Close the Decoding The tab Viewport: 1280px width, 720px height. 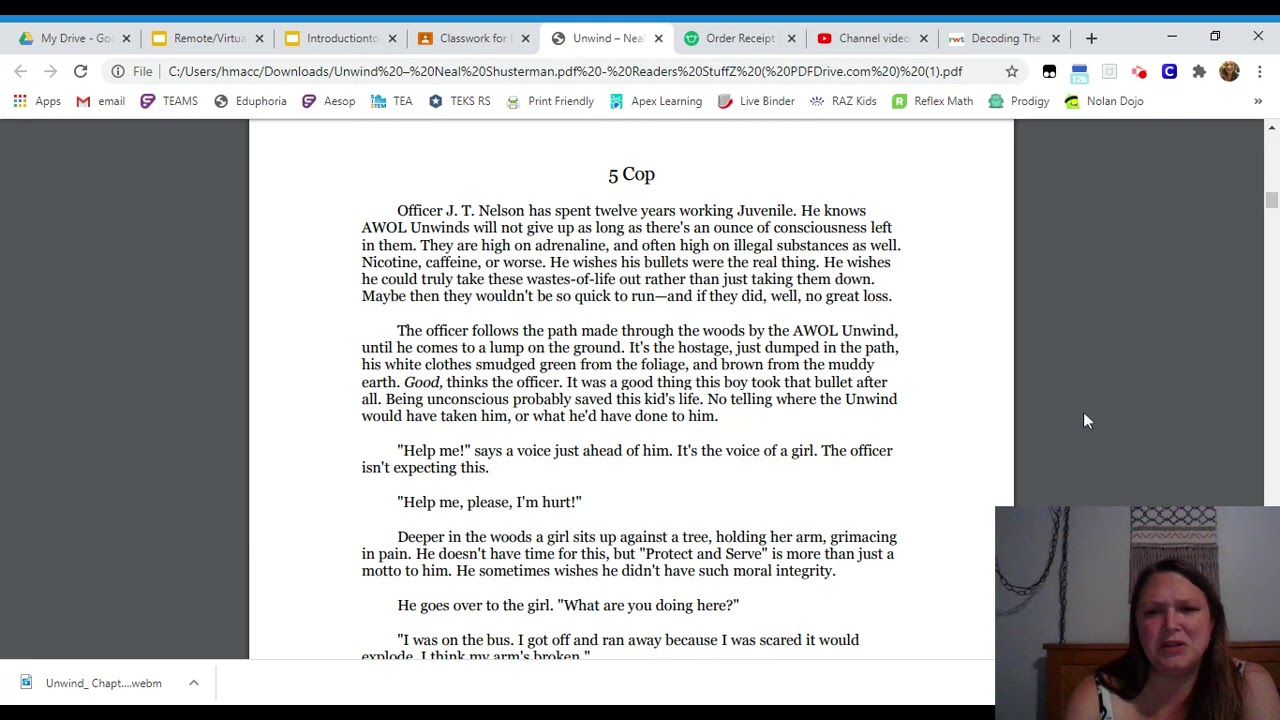pyautogui.click(x=1055, y=38)
